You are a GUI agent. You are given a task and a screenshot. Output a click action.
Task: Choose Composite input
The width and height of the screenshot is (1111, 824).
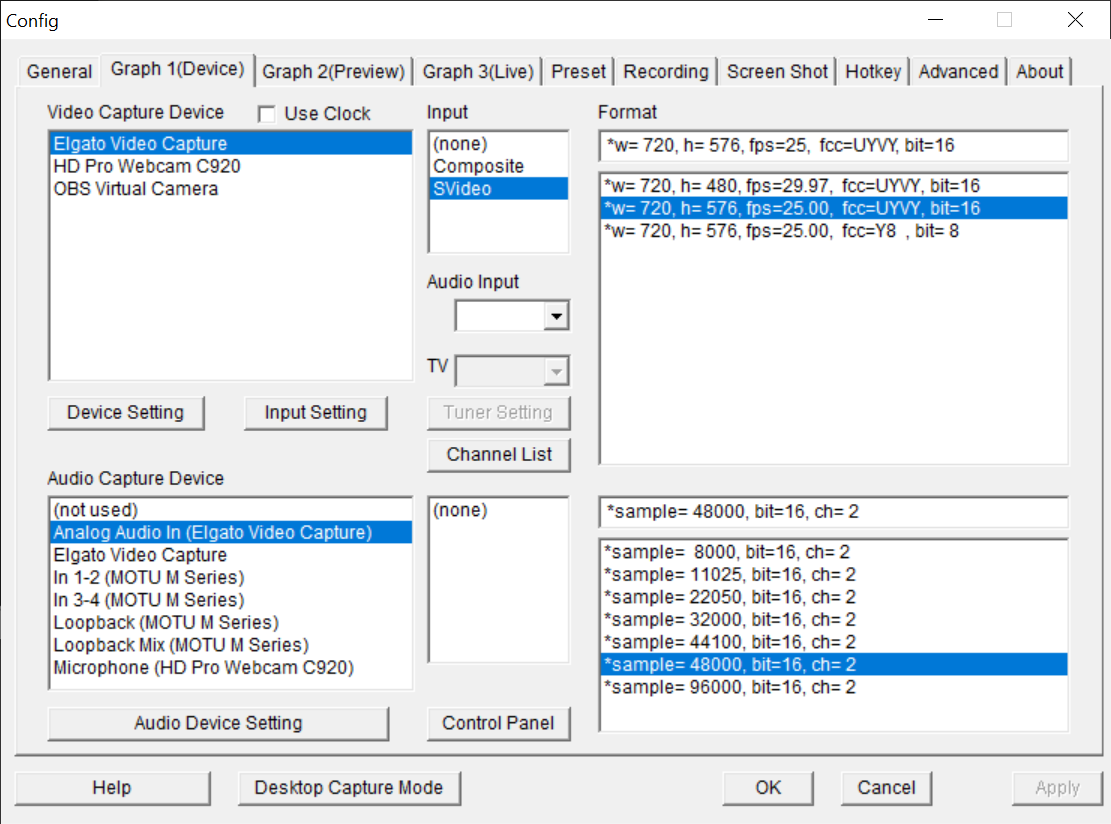click(x=499, y=167)
